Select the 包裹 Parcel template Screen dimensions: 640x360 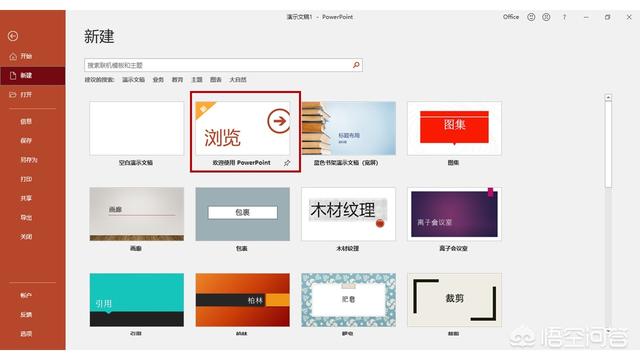point(242,214)
